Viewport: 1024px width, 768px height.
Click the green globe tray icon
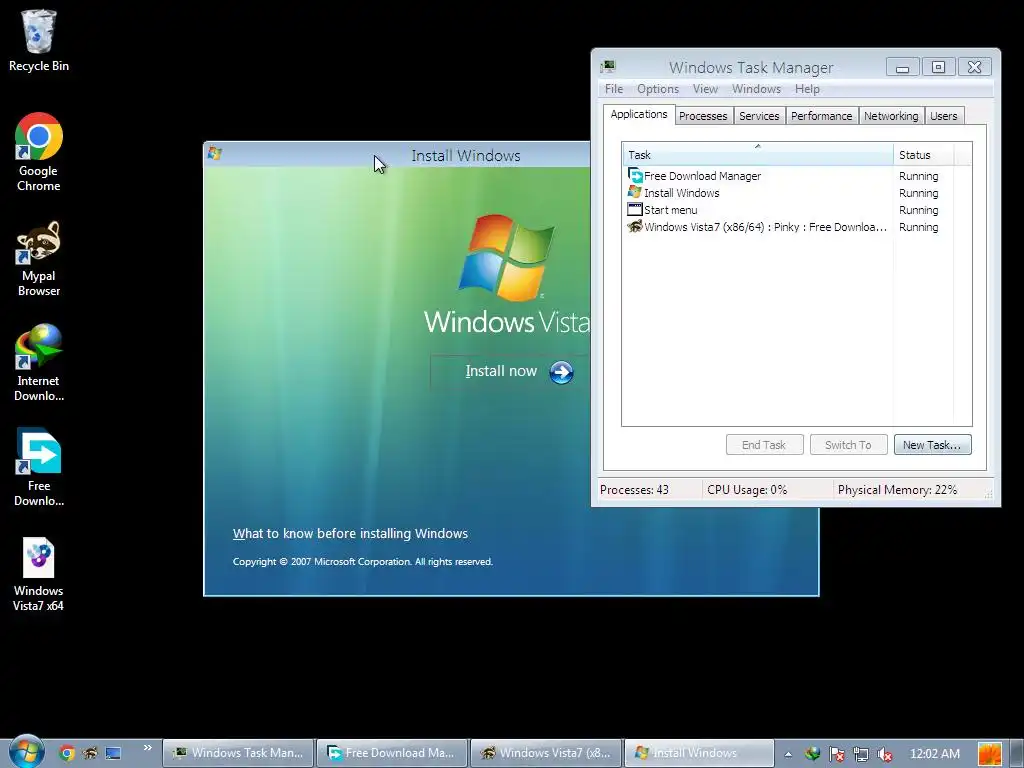pyautogui.click(x=812, y=754)
